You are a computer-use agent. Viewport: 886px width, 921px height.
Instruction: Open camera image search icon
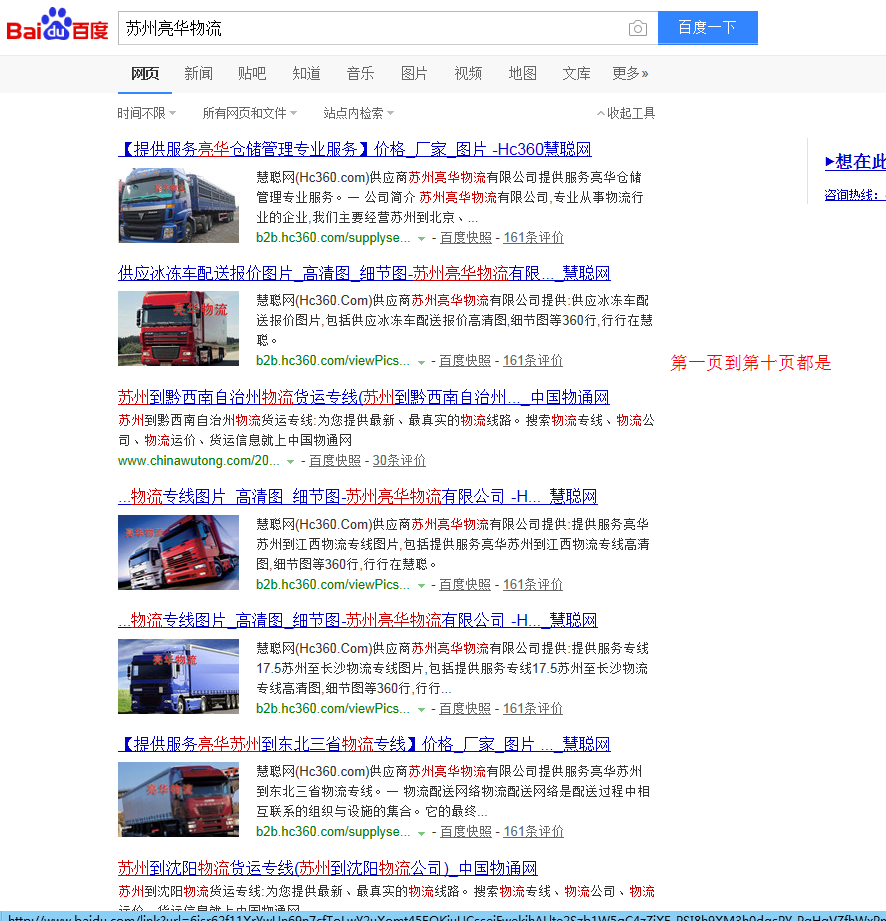pyautogui.click(x=637, y=28)
